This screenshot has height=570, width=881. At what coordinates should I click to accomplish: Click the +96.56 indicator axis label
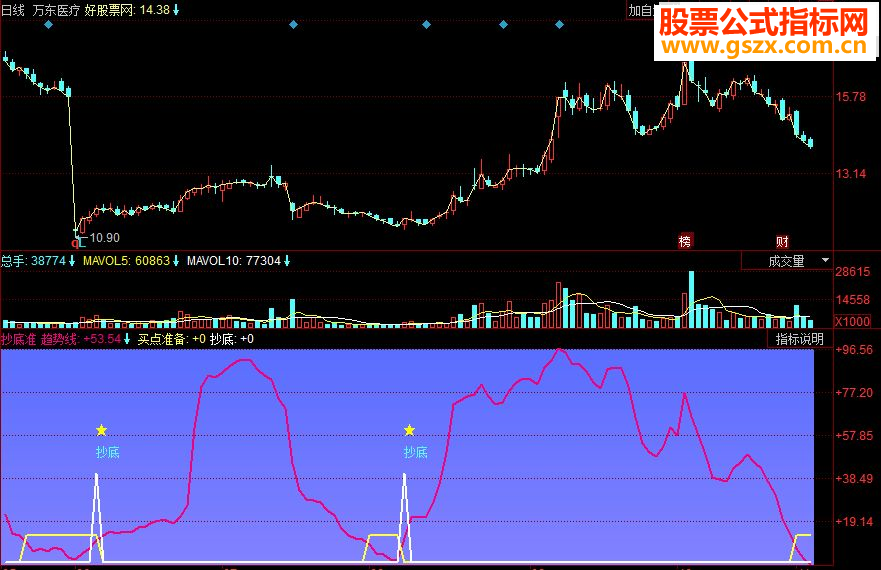coord(854,350)
